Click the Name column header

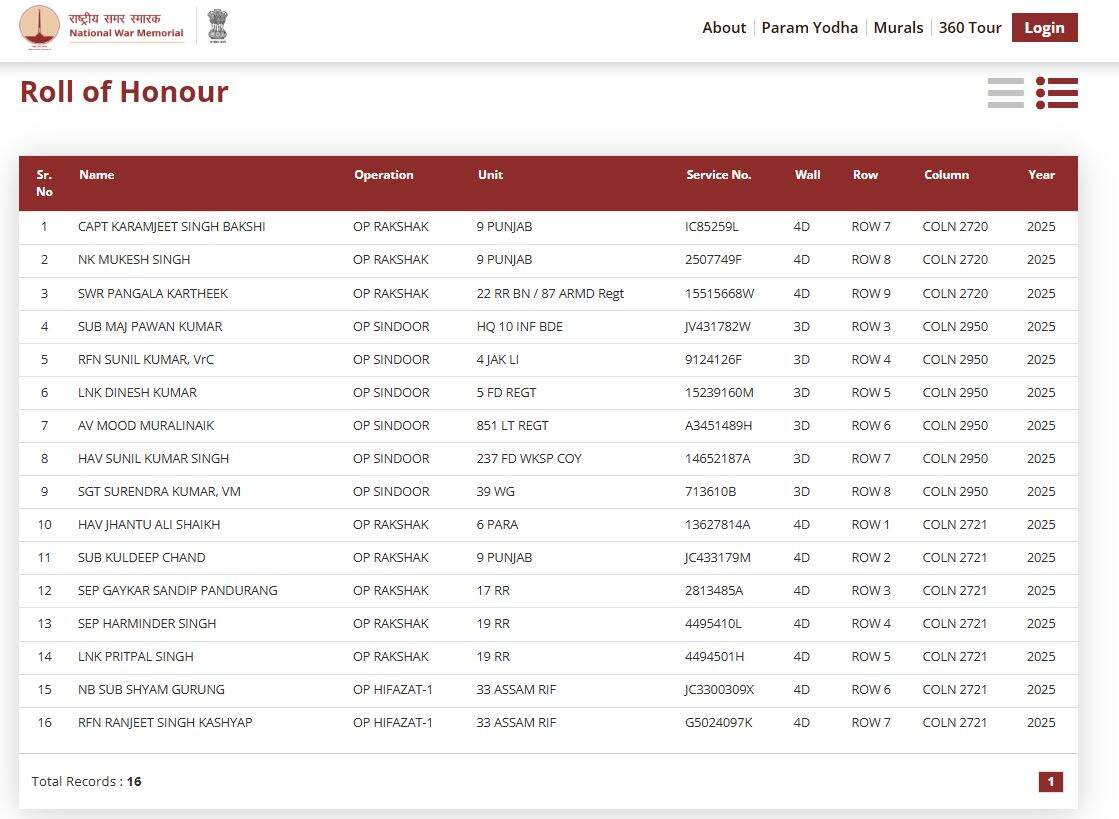96,175
